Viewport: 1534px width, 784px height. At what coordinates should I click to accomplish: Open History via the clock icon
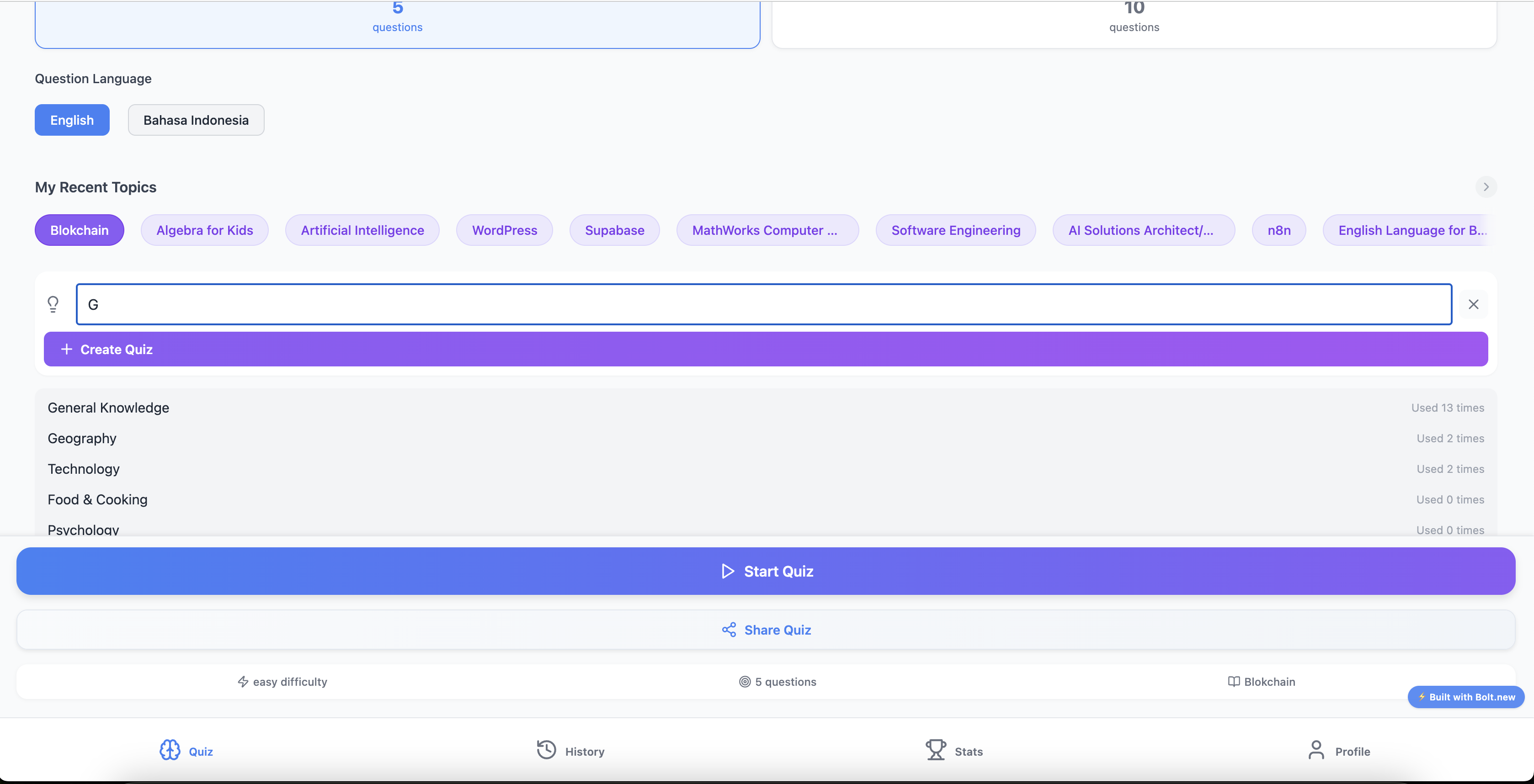tap(546, 750)
